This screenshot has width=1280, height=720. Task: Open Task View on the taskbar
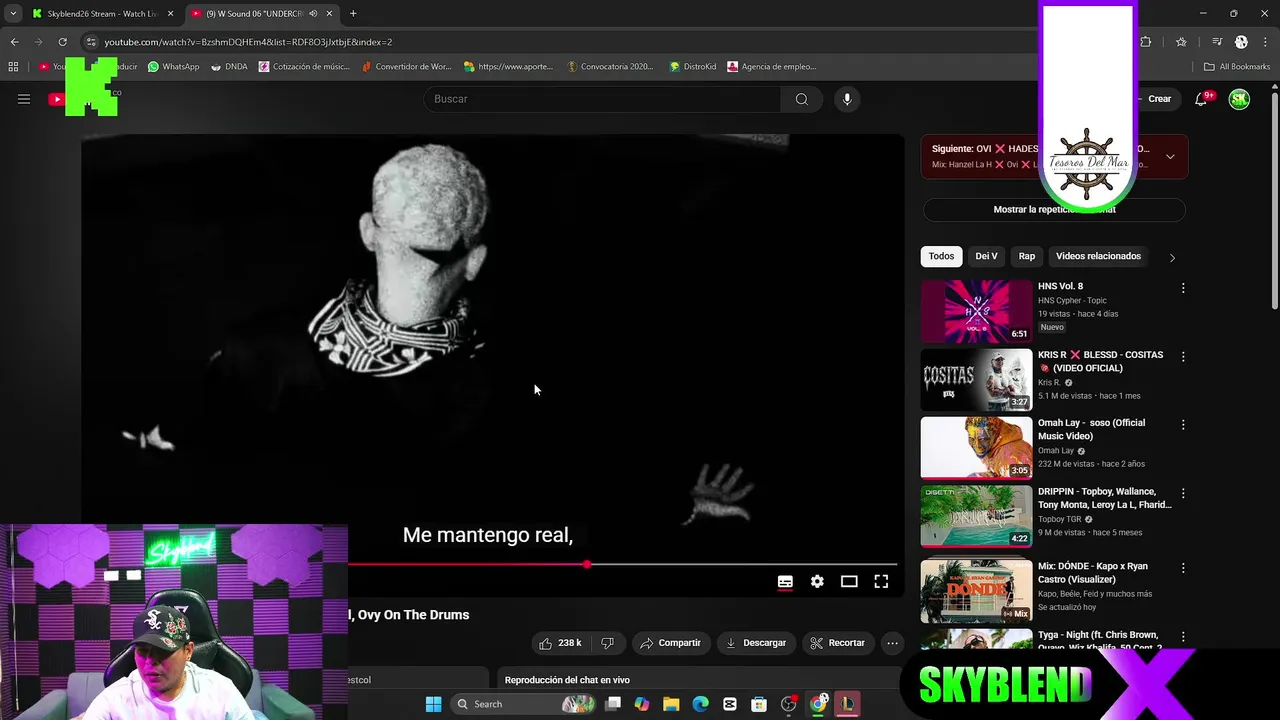click(613, 704)
